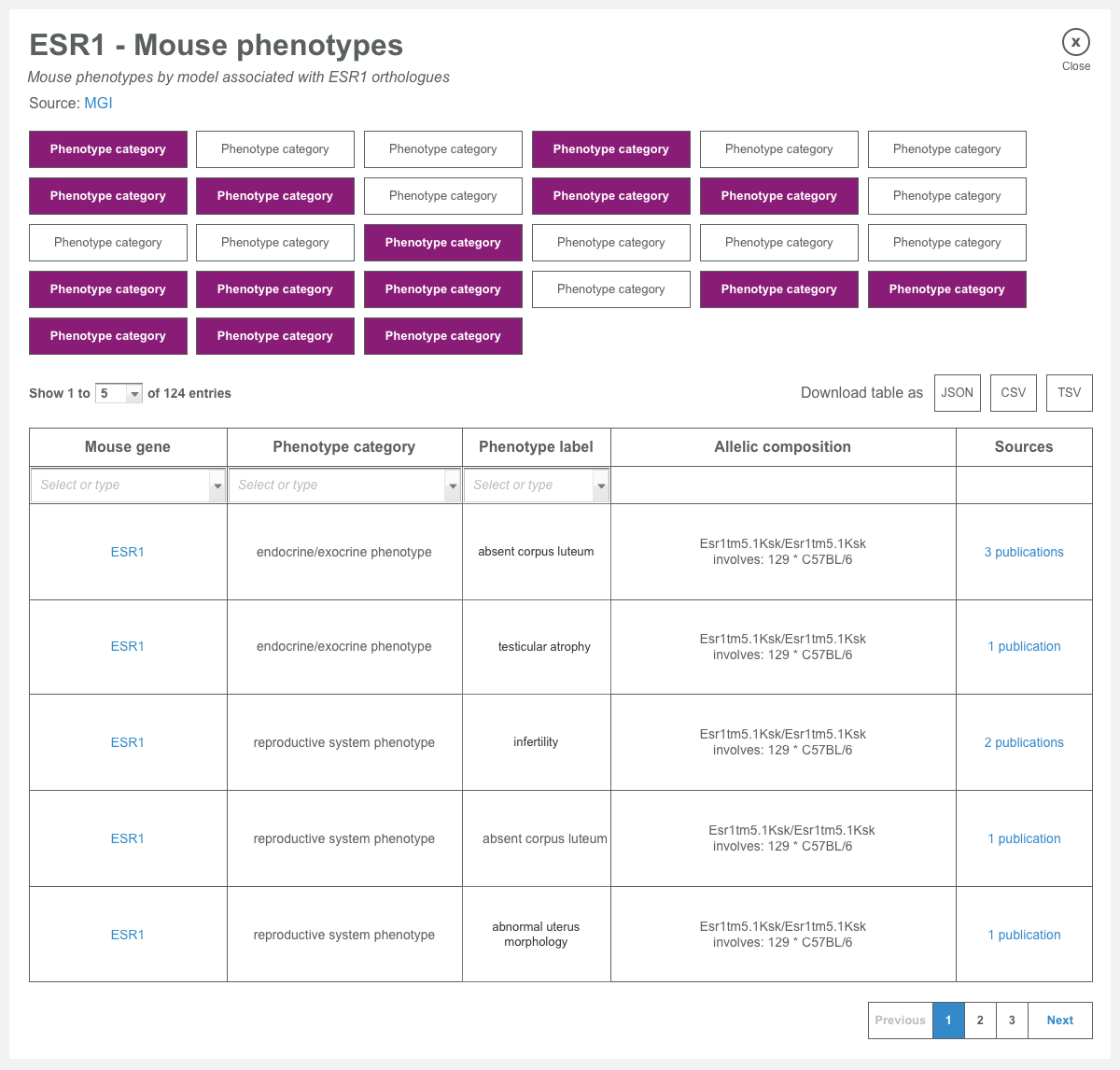View 3 publications for absent corpus luteum
Viewport: 1120px width, 1070px height.
pyautogui.click(x=1024, y=552)
